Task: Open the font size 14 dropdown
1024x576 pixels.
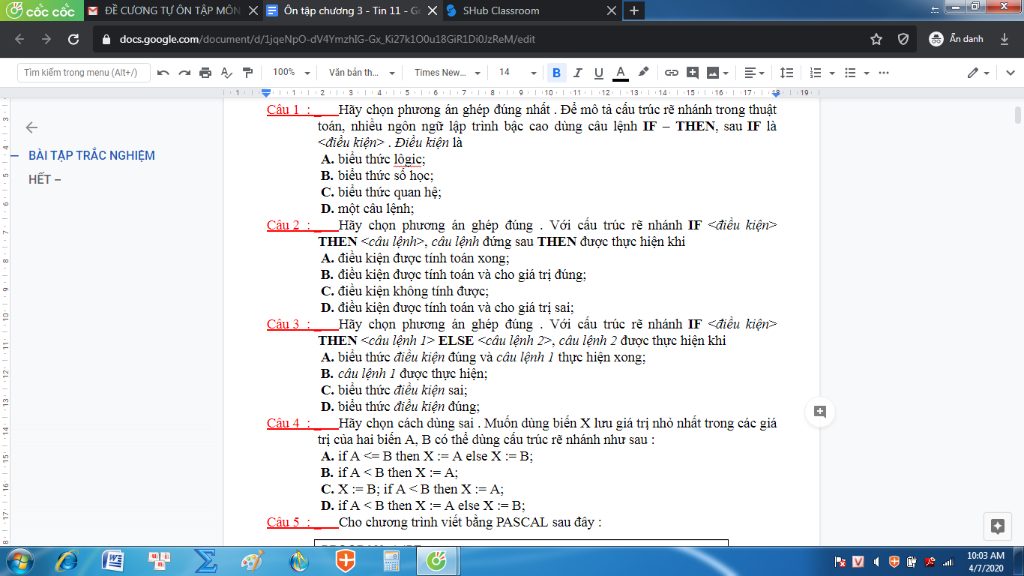Action: [517, 72]
